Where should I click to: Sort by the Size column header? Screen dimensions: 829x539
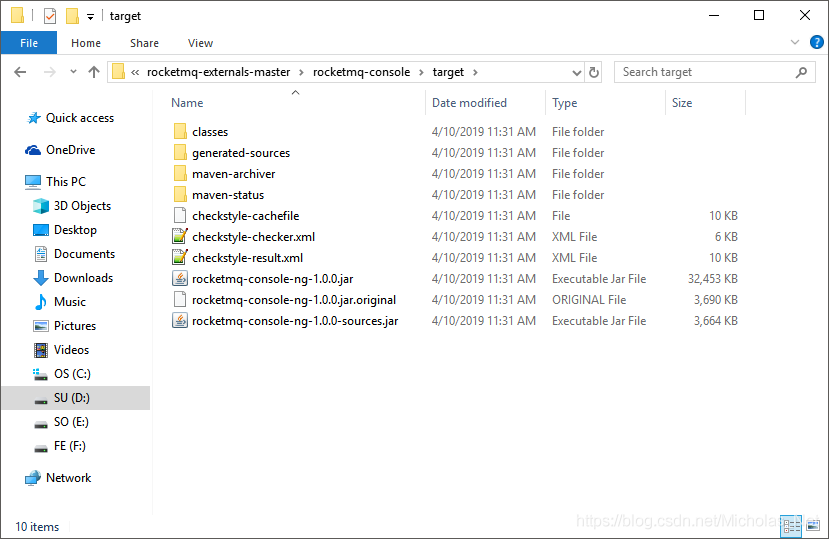(x=682, y=103)
